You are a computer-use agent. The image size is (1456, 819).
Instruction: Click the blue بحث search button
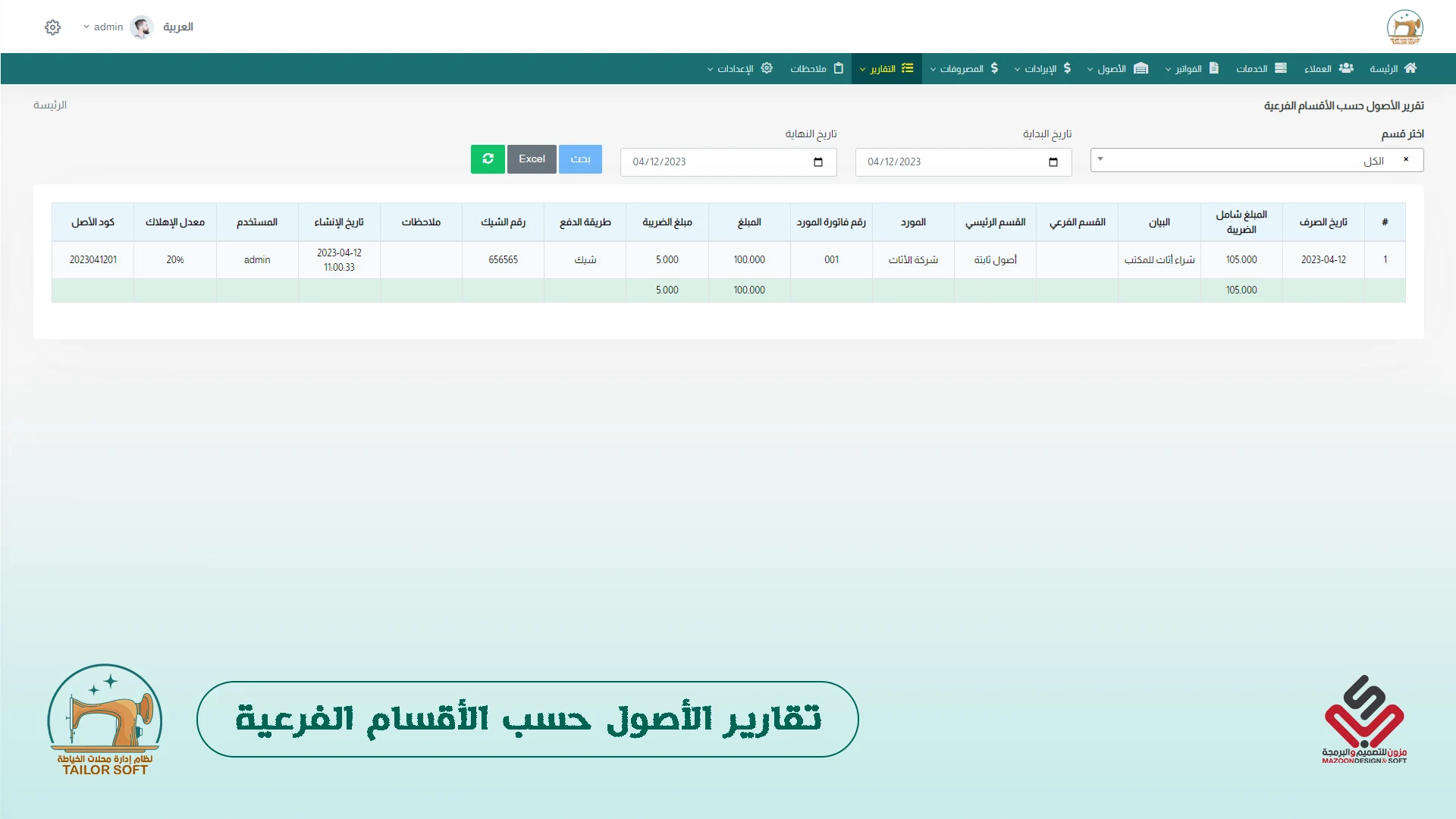[x=580, y=159]
